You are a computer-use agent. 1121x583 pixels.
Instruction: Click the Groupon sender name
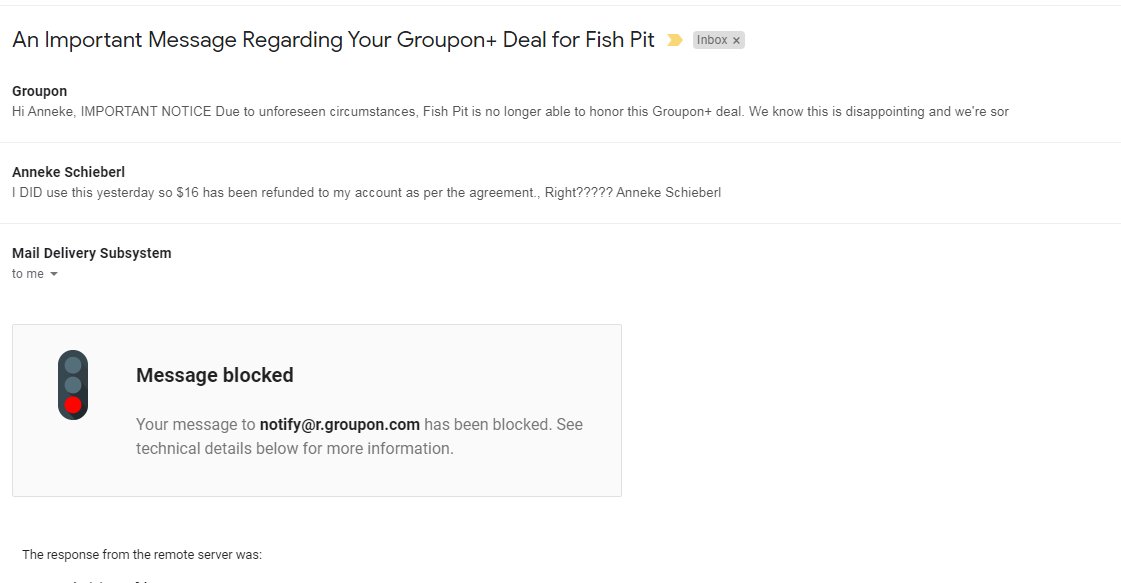click(39, 91)
